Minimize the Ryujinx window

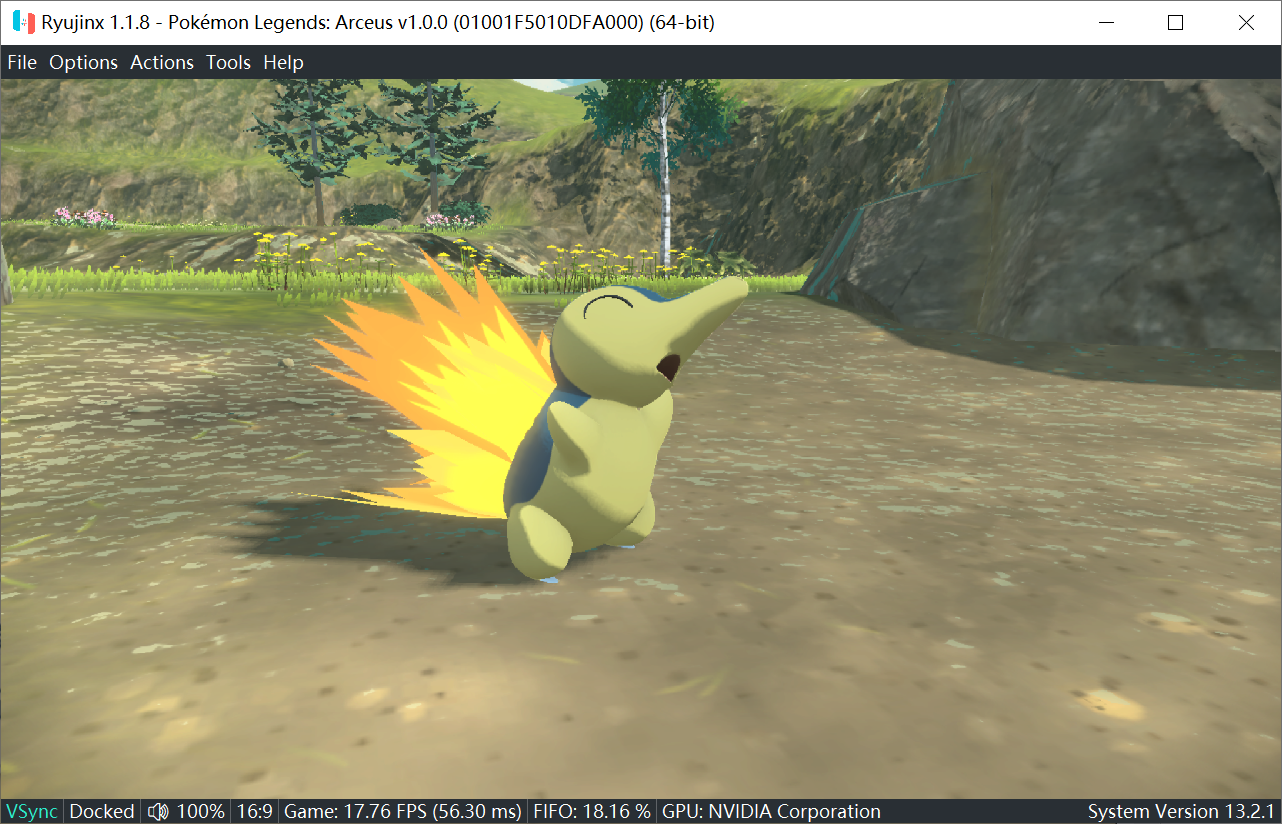[1106, 22]
